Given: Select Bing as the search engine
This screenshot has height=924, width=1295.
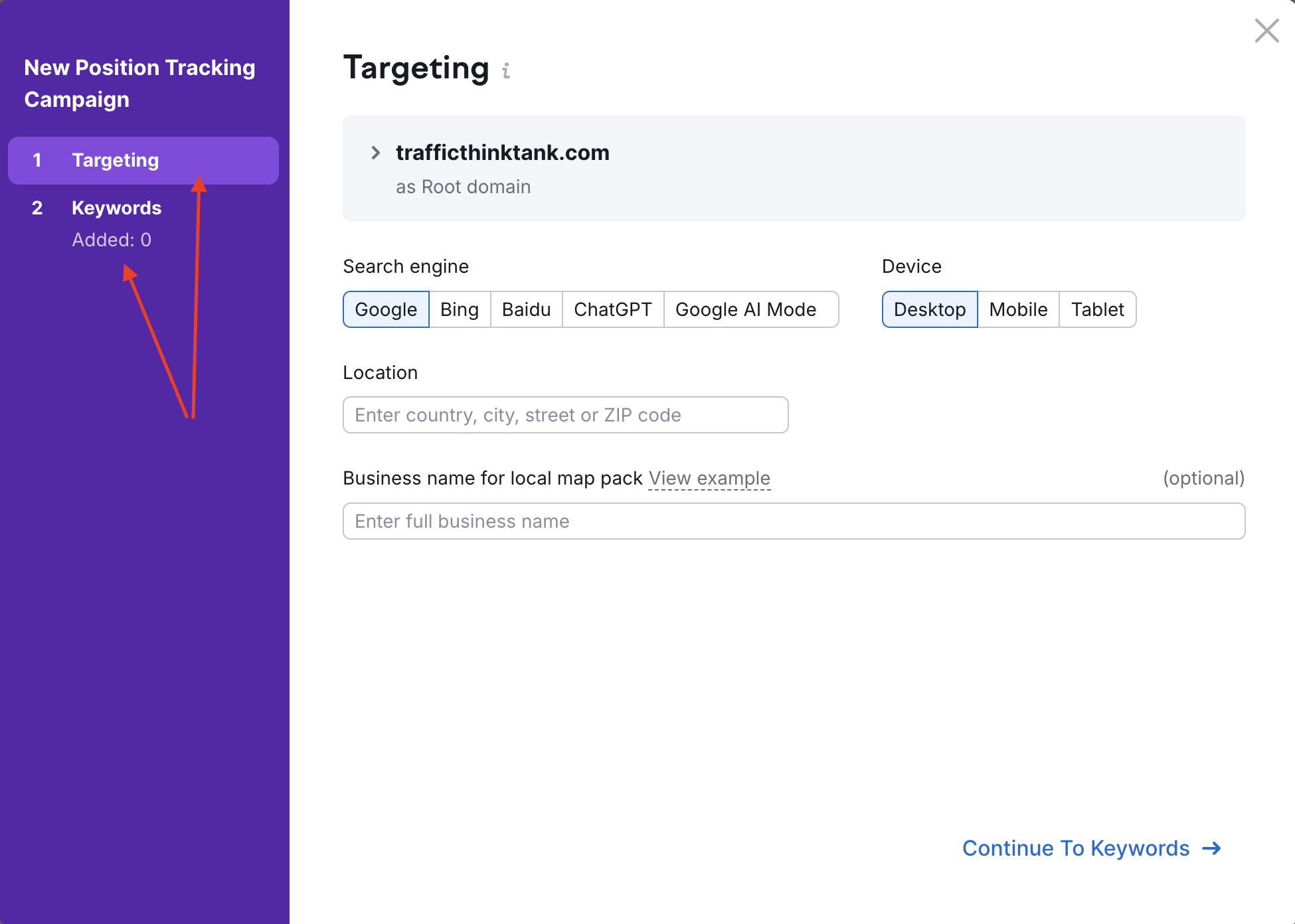Looking at the screenshot, I should point(459,309).
